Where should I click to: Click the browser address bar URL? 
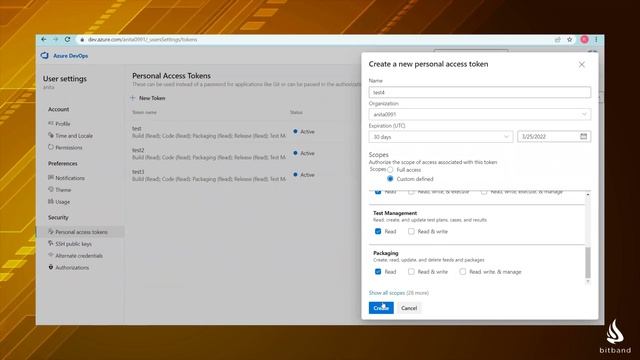(142, 40)
